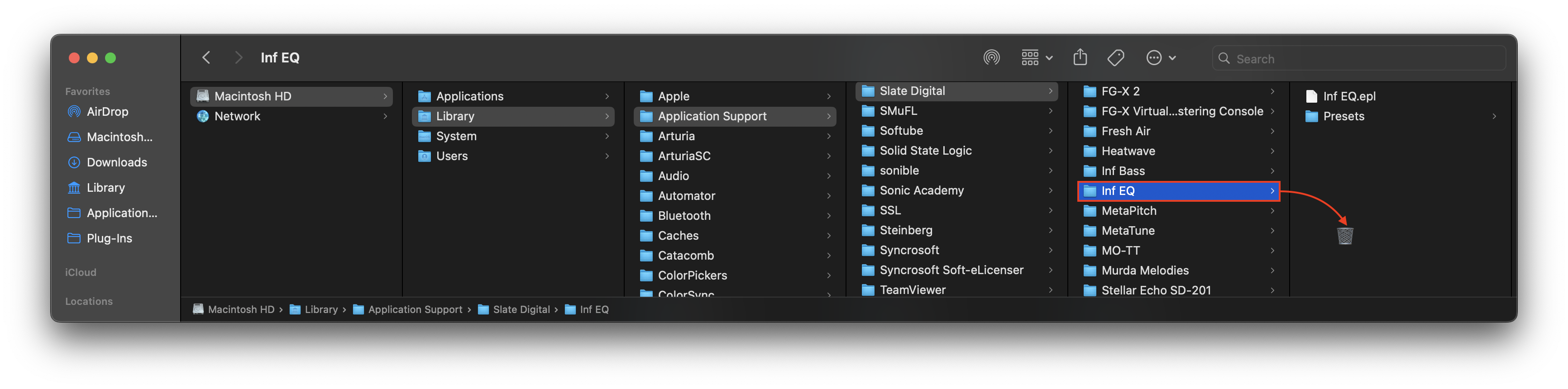Open the FG-X 2 folder
The height and width of the screenshot is (389, 1568).
point(1178,91)
